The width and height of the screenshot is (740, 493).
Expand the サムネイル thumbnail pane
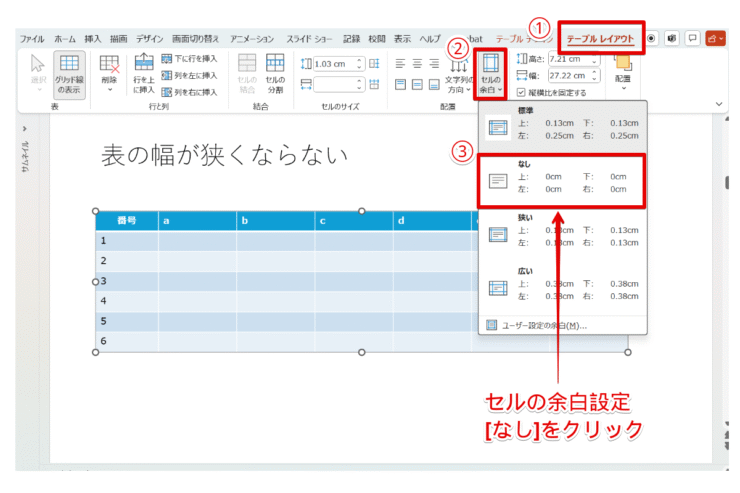click(x=25, y=129)
